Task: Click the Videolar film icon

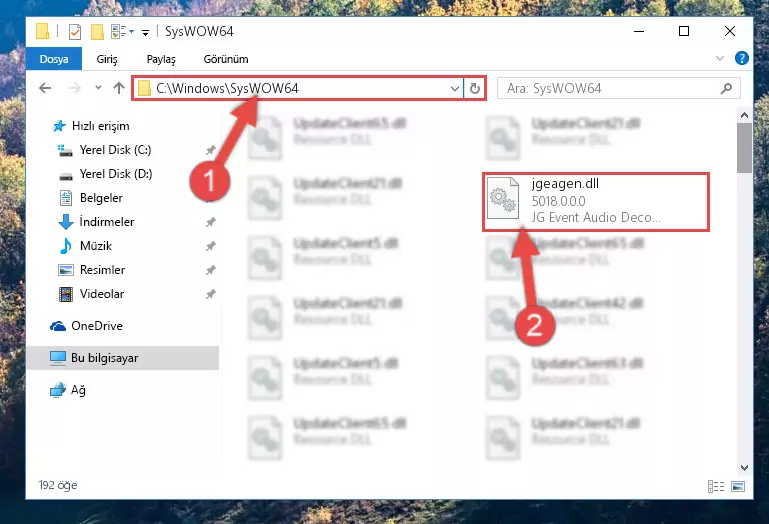Action: pyautogui.click(x=66, y=294)
